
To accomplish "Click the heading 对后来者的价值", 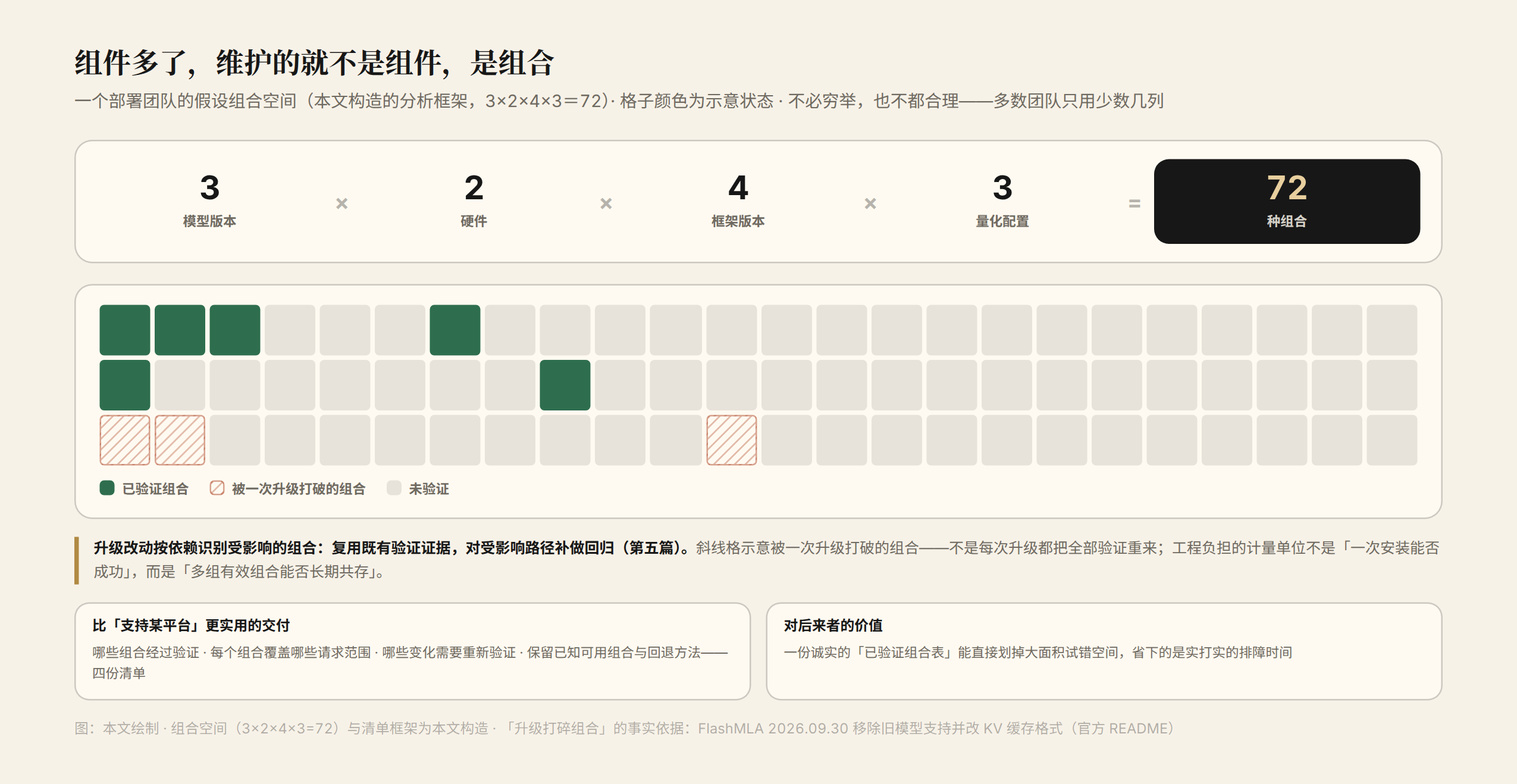I will [x=833, y=625].
